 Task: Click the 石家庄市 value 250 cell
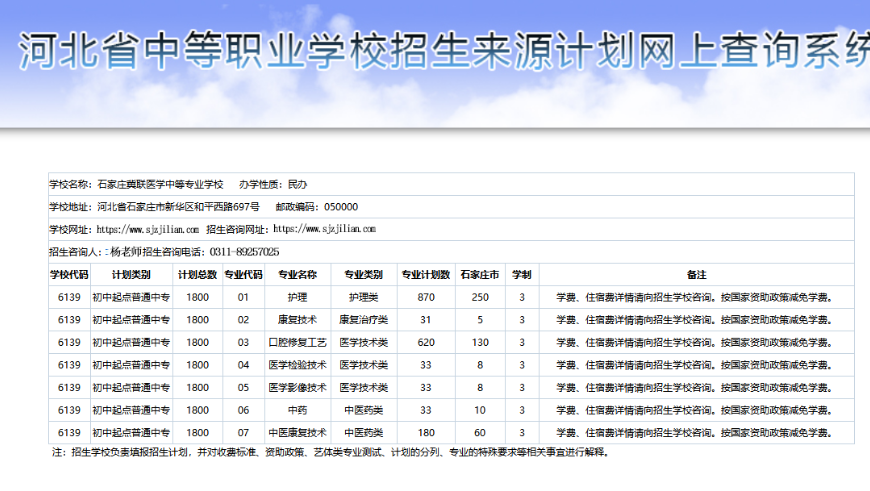480,297
